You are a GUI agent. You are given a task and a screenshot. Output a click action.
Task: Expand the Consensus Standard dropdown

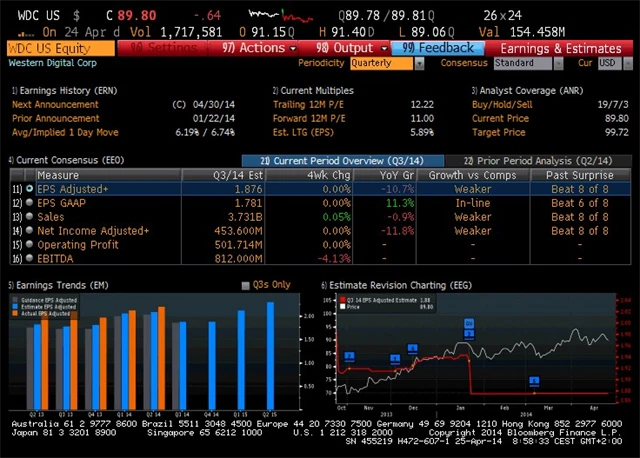527,62
